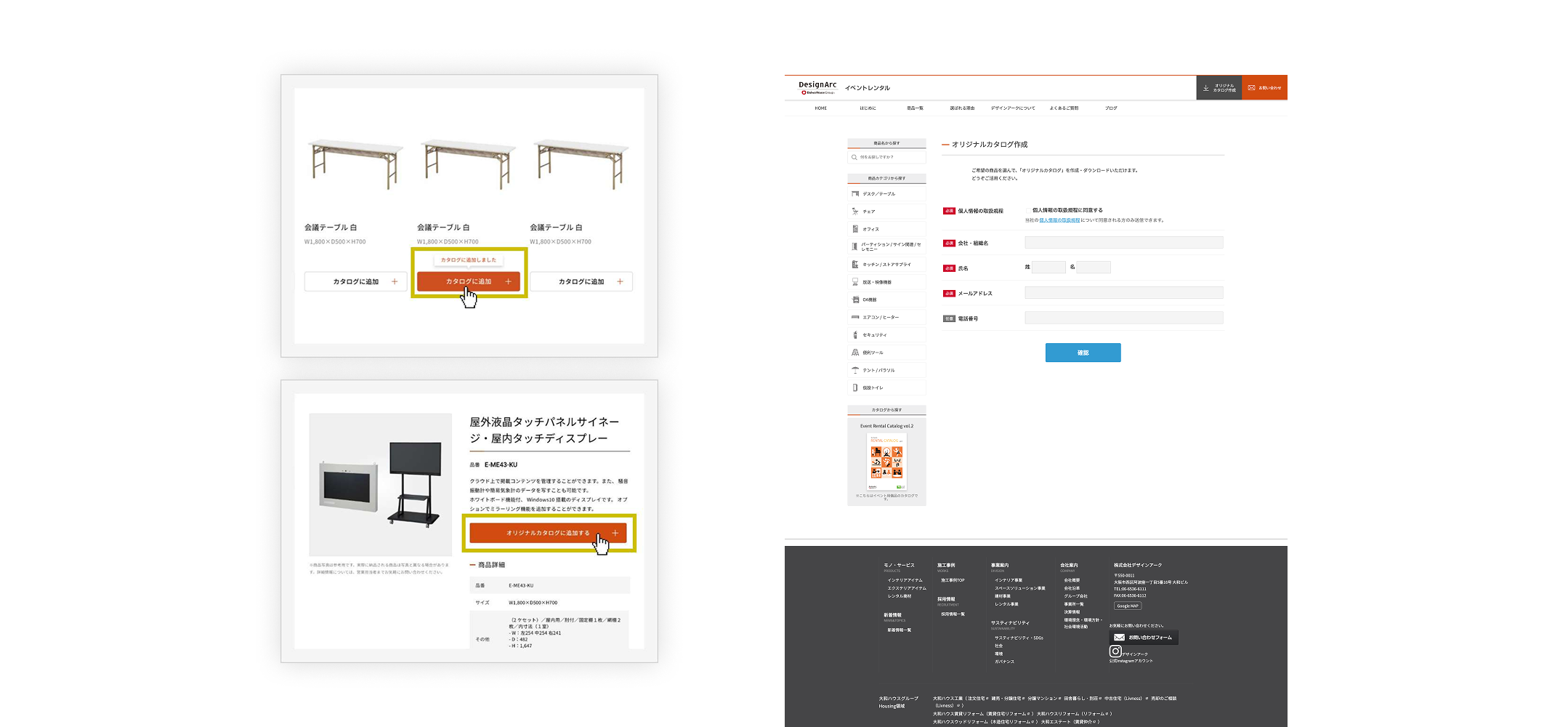Click the desk/table category icon (デスク/テーブル)

tap(855, 194)
